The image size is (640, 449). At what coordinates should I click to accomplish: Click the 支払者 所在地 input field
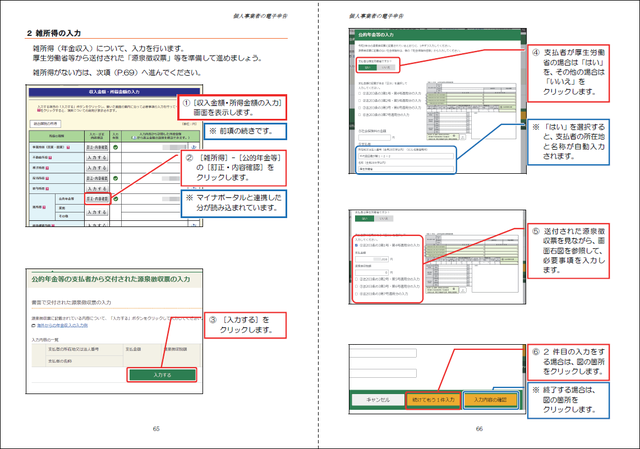click(406, 156)
